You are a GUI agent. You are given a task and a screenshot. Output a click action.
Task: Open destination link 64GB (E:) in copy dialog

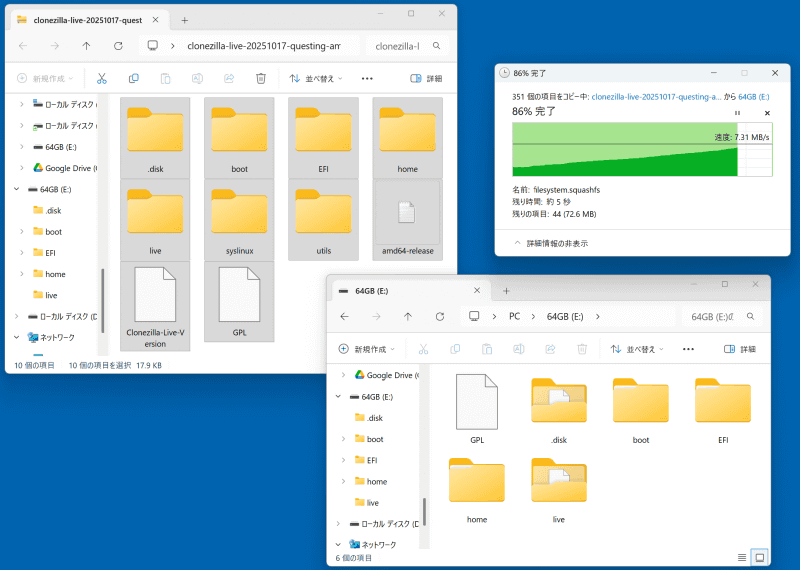(x=754, y=96)
